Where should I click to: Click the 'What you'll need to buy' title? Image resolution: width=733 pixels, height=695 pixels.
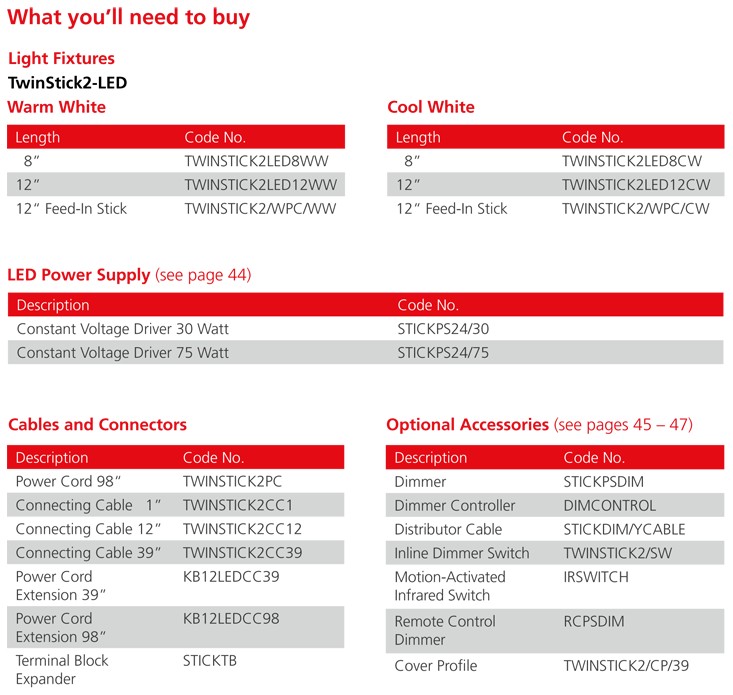tap(129, 17)
